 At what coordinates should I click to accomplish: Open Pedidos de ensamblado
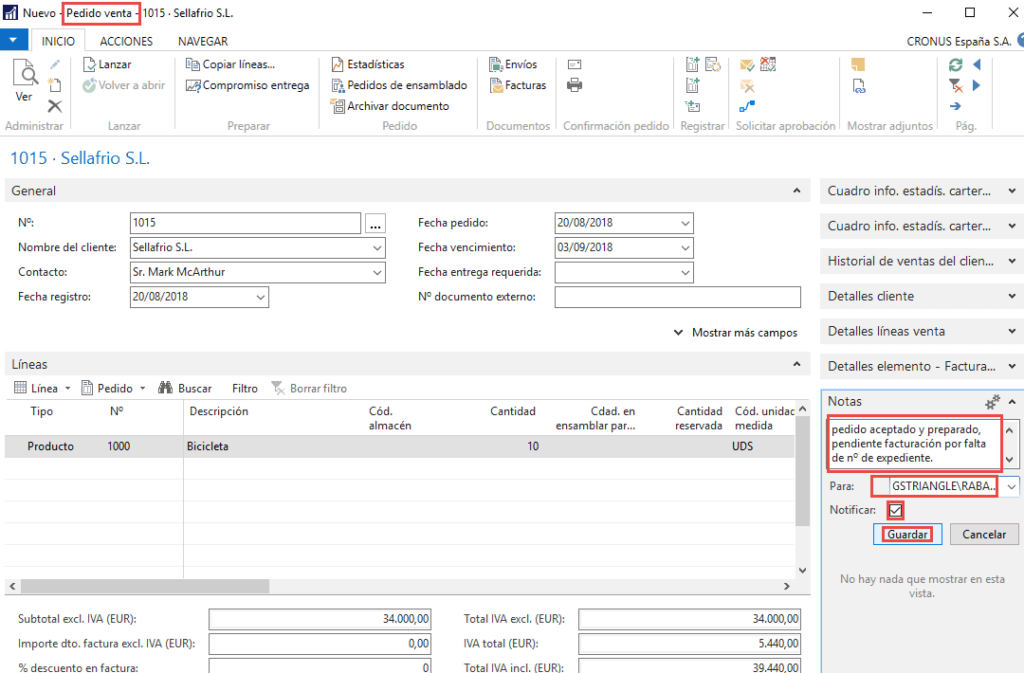pos(338,85)
